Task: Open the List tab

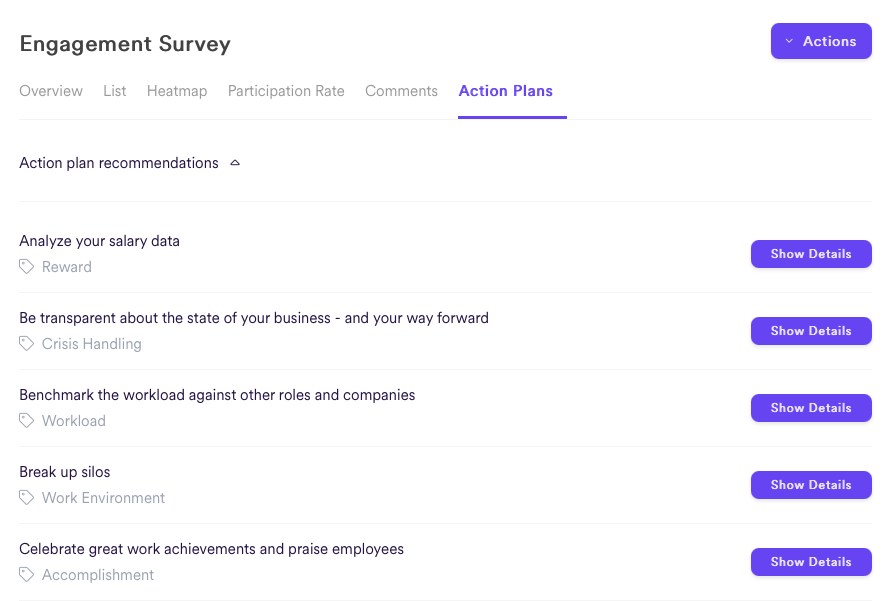Action: (115, 91)
